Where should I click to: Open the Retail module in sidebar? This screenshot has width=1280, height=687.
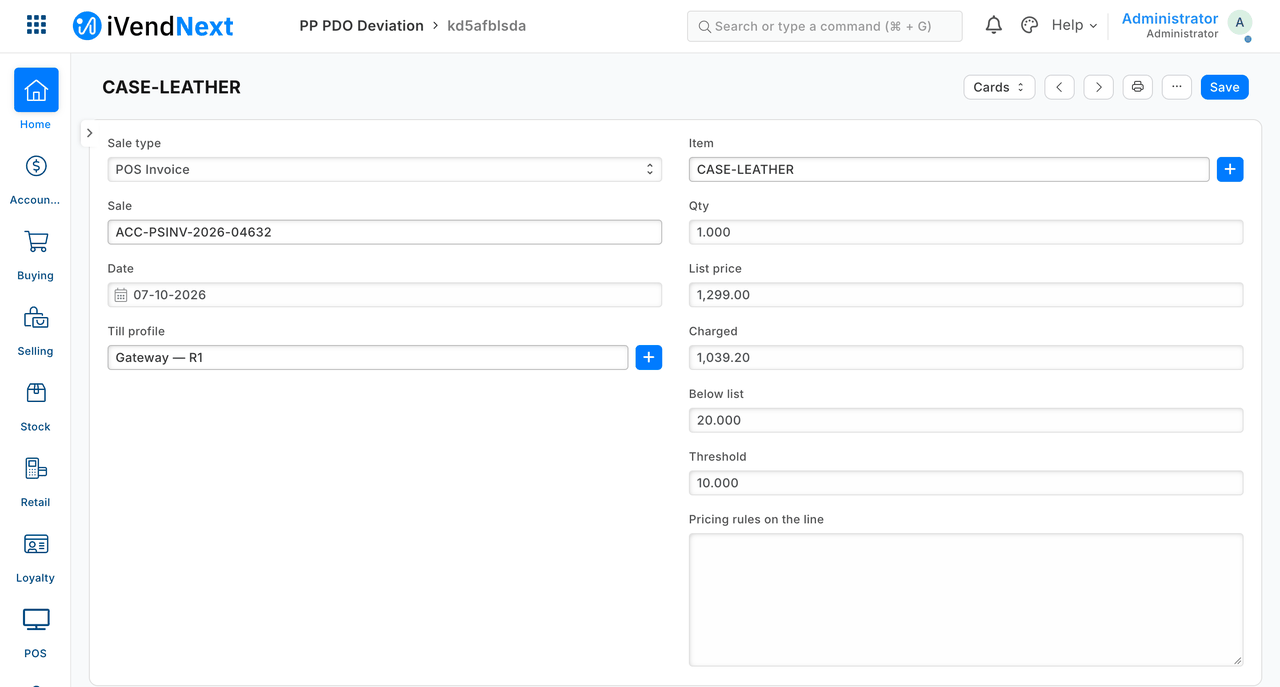pyautogui.click(x=36, y=483)
